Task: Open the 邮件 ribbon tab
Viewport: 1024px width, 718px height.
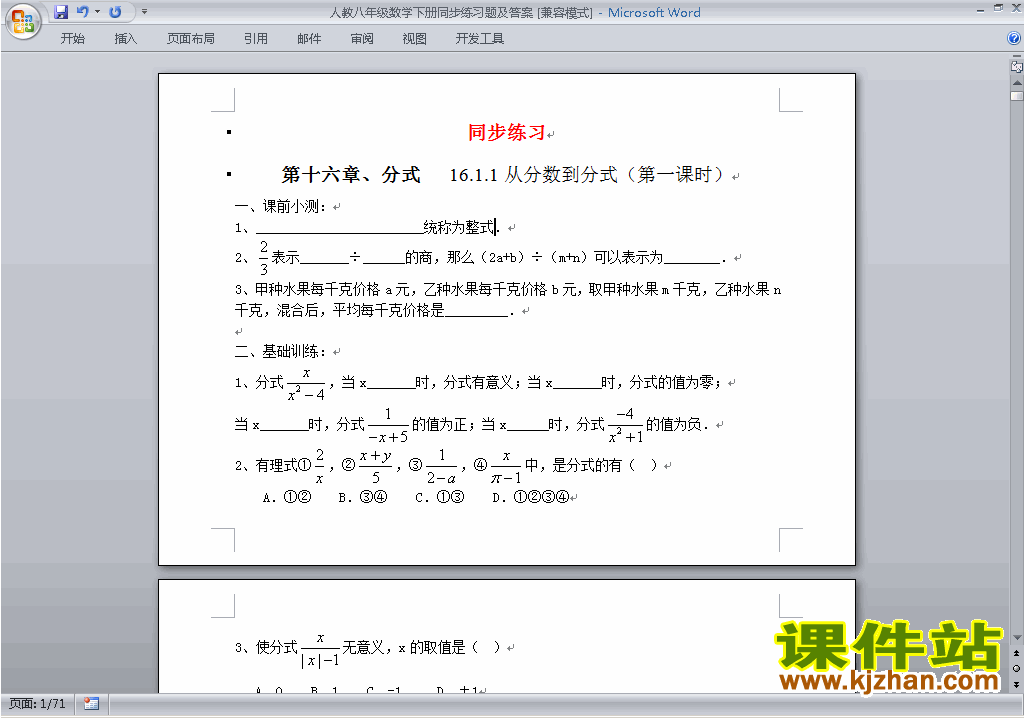Action: coord(309,39)
